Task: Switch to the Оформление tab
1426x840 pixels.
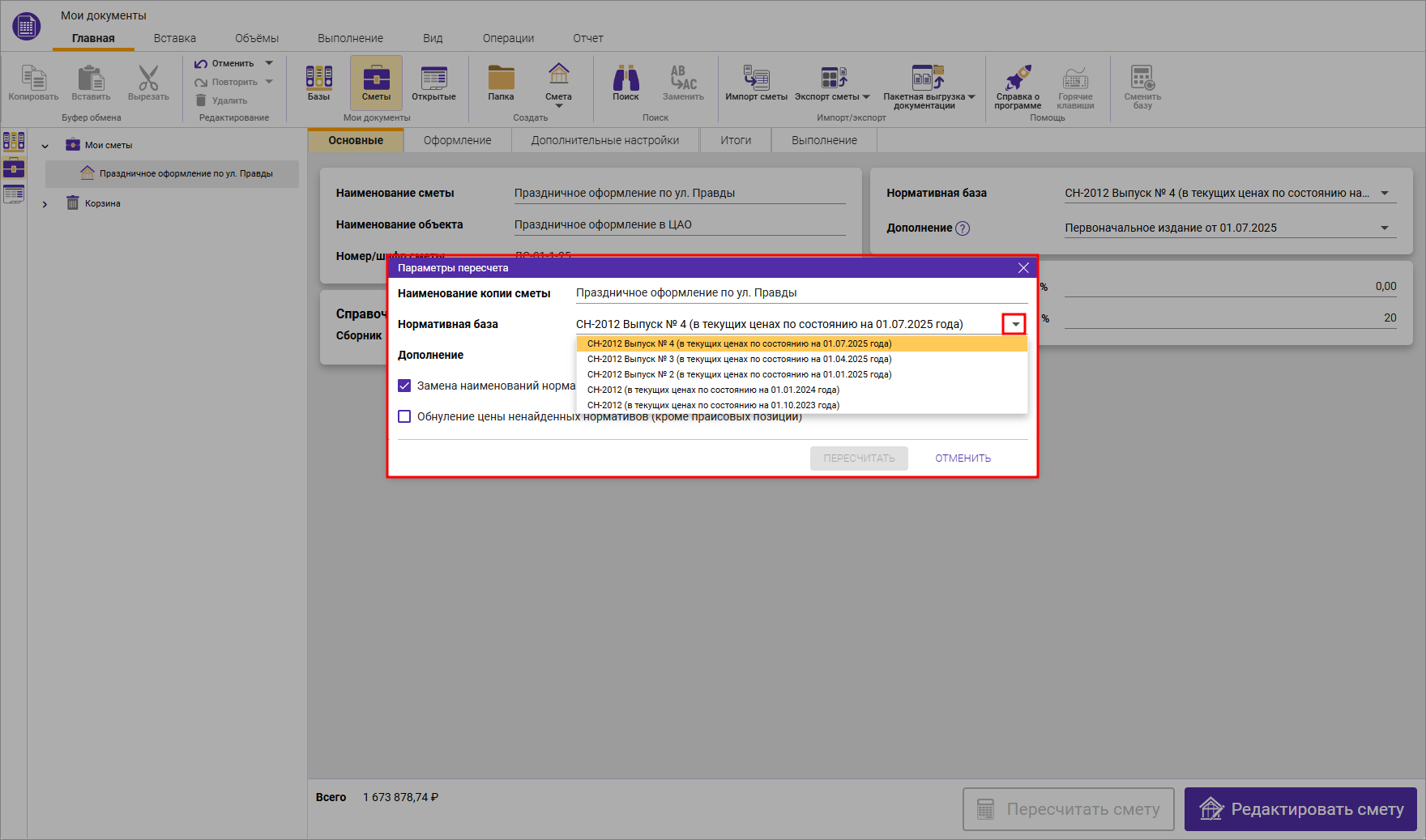Action: 457,140
